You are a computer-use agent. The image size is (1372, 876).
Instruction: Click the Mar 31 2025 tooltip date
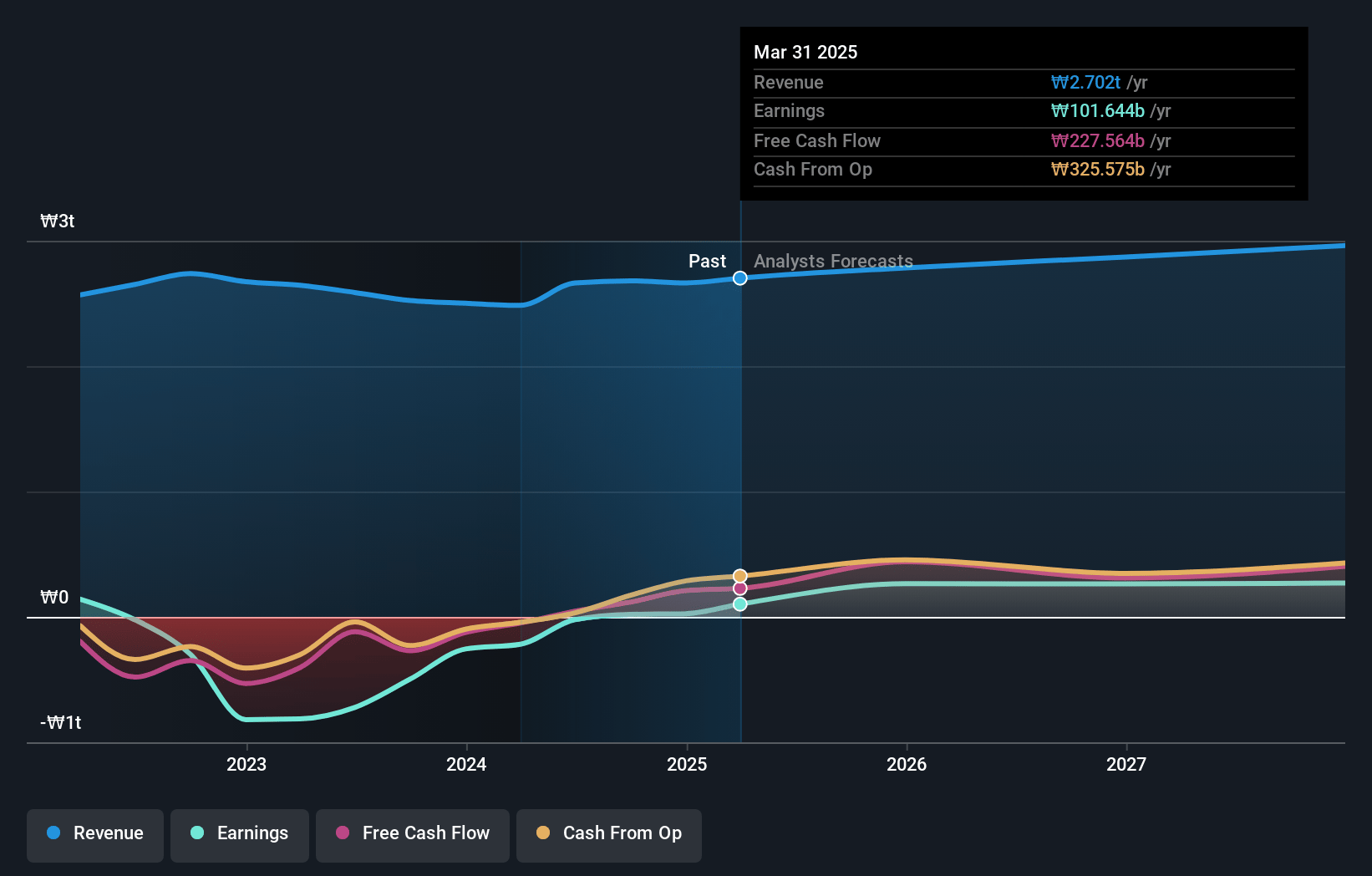805,52
